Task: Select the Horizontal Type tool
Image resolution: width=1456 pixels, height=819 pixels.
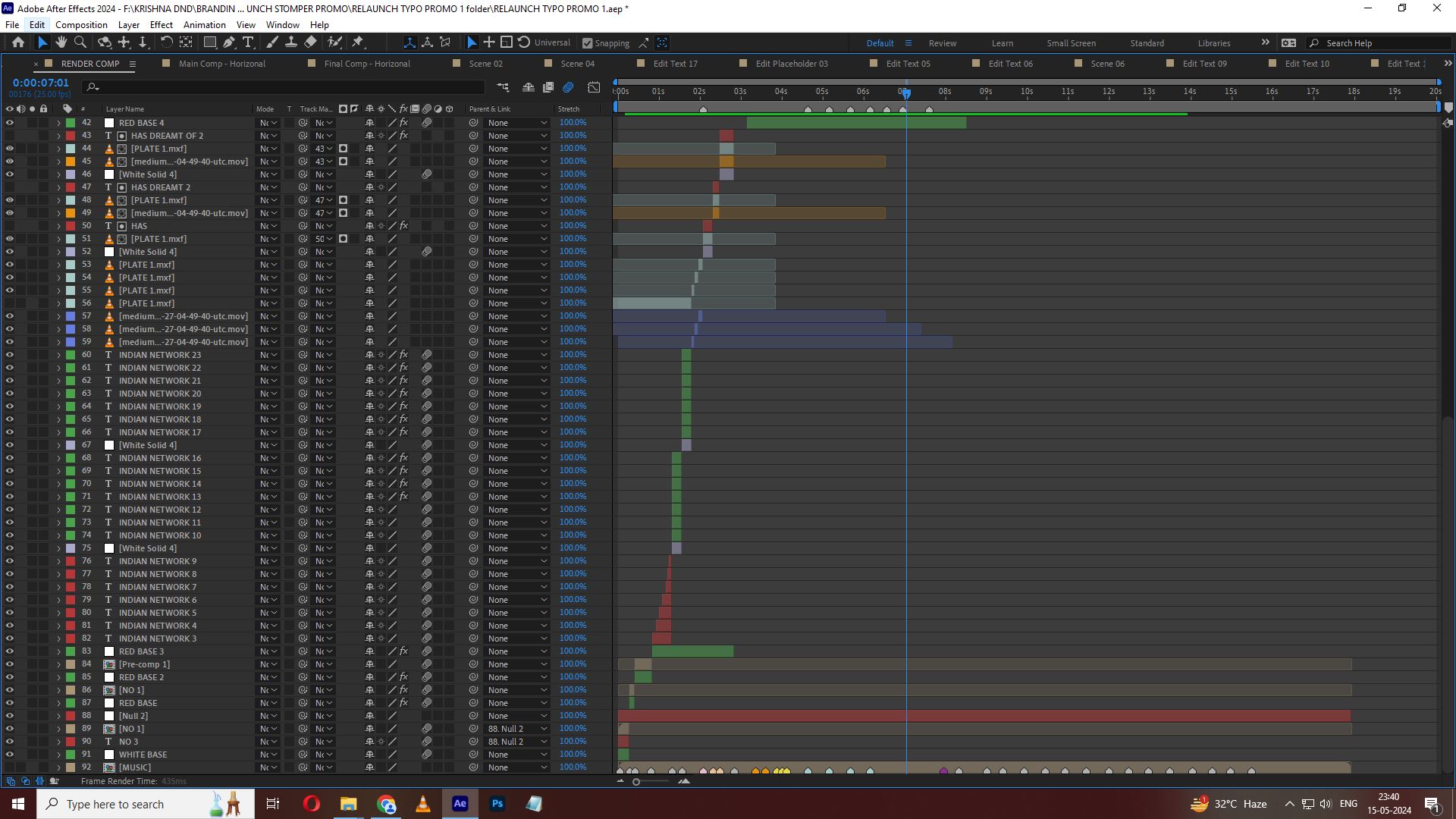Action: pyautogui.click(x=248, y=42)
